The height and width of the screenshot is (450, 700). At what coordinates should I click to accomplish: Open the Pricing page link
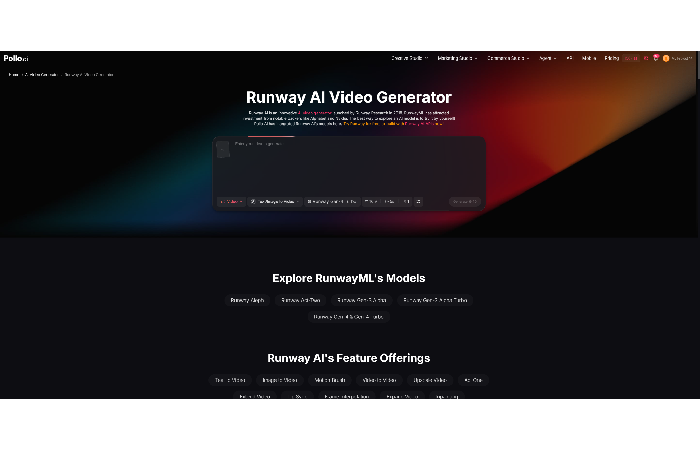tap(612, 58)
